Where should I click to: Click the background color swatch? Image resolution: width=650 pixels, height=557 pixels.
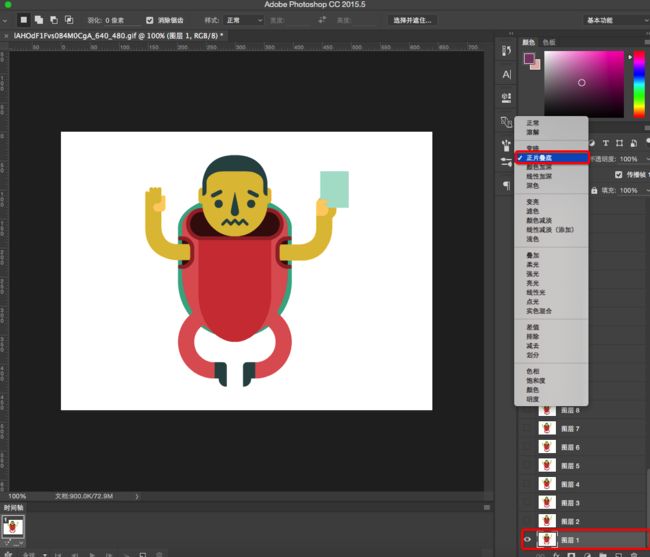536,66
